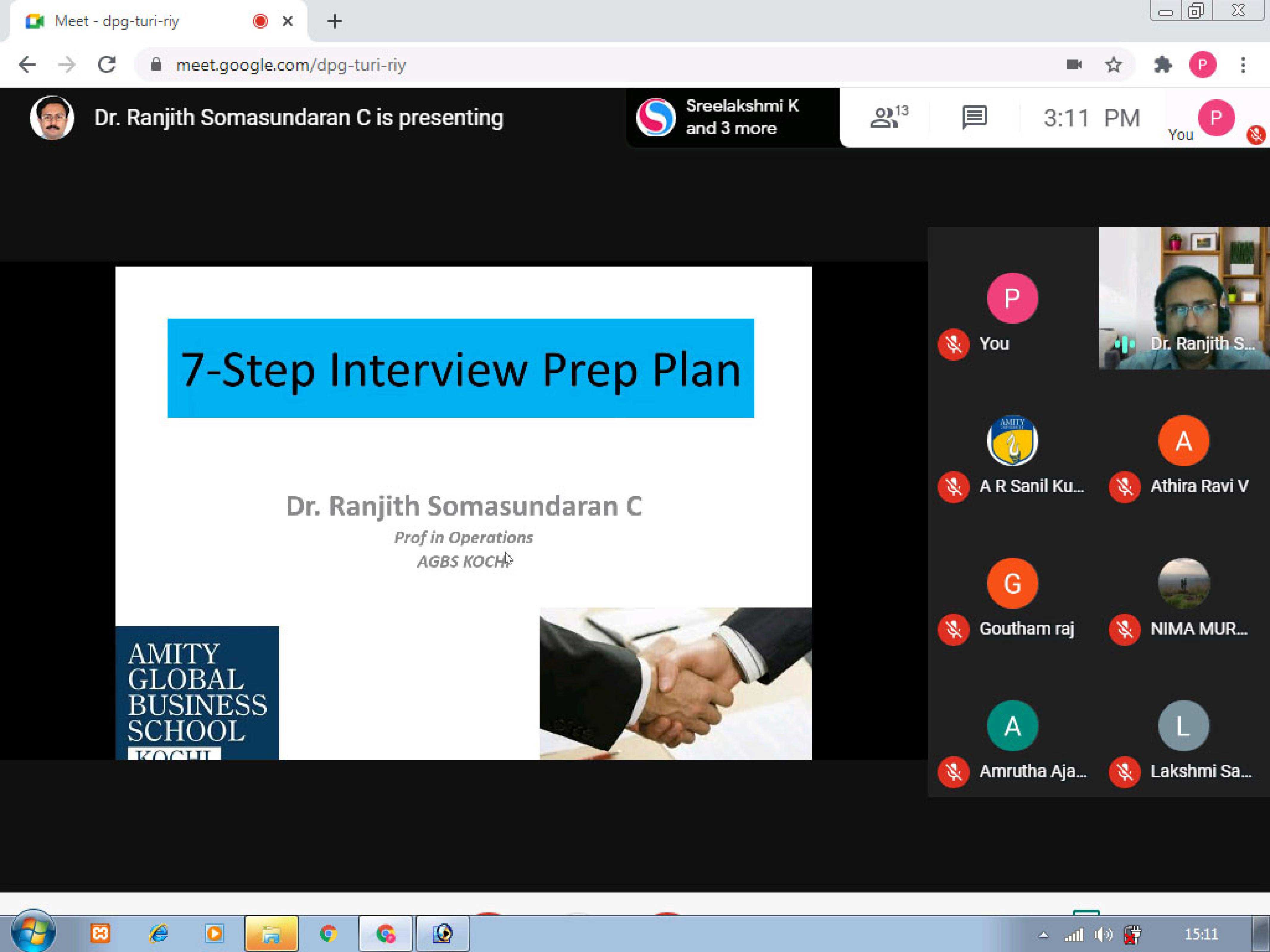This screenshot has width=1270, height=952.
Task: Click muted mic icon for Athira Ravi V
Action: 1124,487
